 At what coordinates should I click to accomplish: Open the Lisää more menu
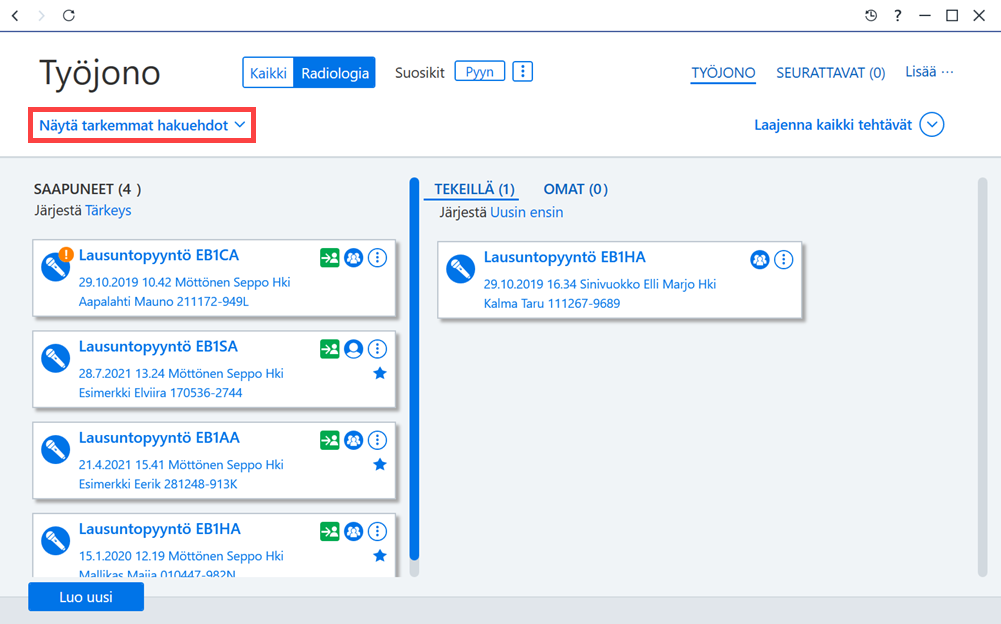pyautogui.click(x=929, y=72)
